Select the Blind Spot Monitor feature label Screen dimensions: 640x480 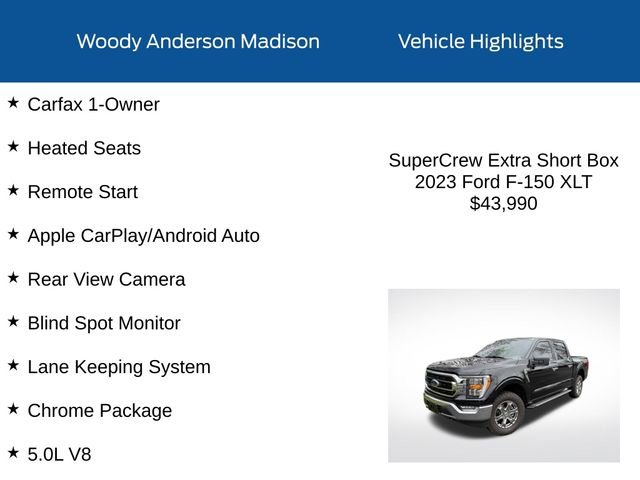click(x=104, y=323)
